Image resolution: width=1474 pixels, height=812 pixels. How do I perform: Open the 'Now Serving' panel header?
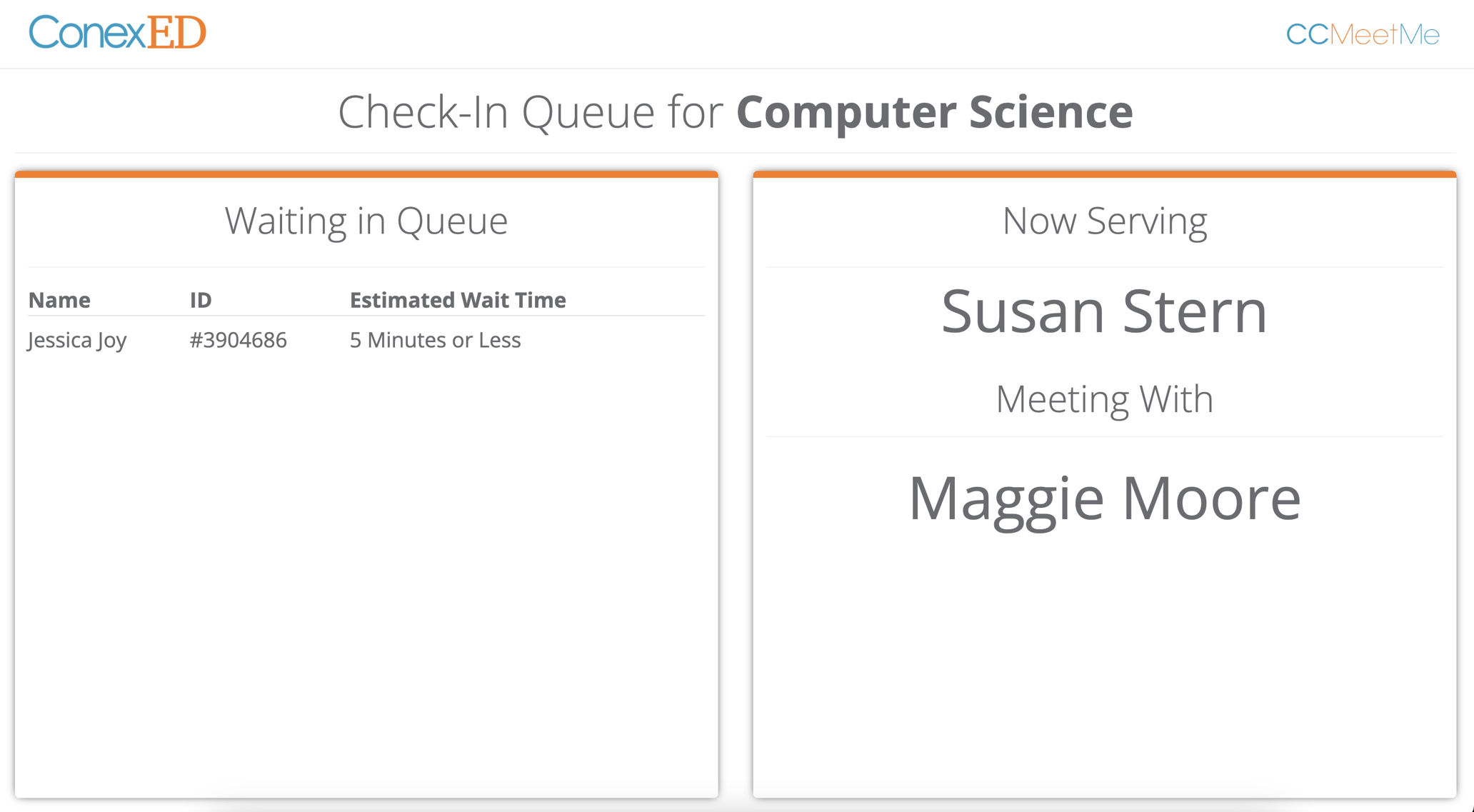pyautogui.click(x=1104, y=221)
